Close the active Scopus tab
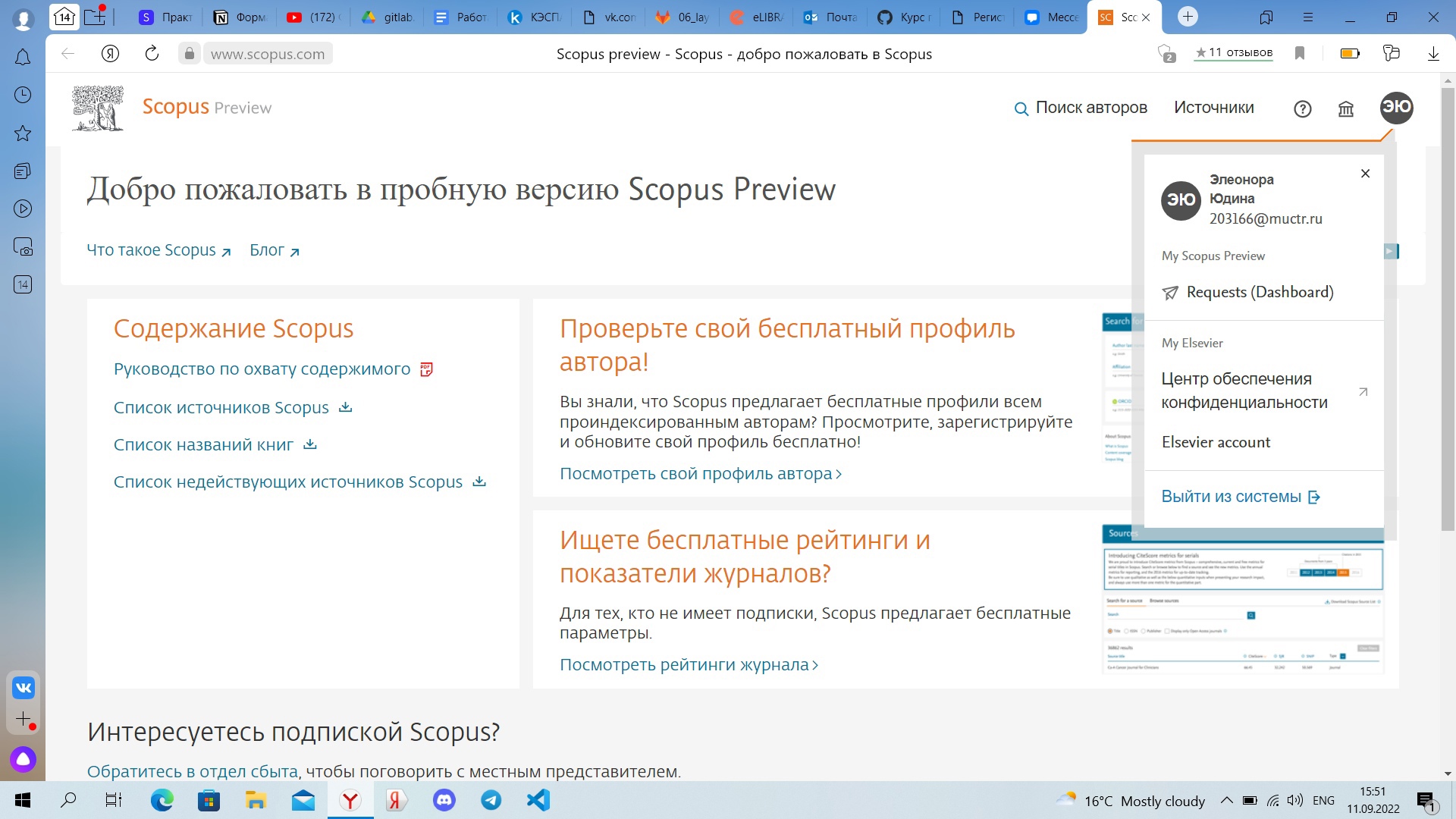The width and height of the screenshot is (1456, 819). click(1146, 17)
